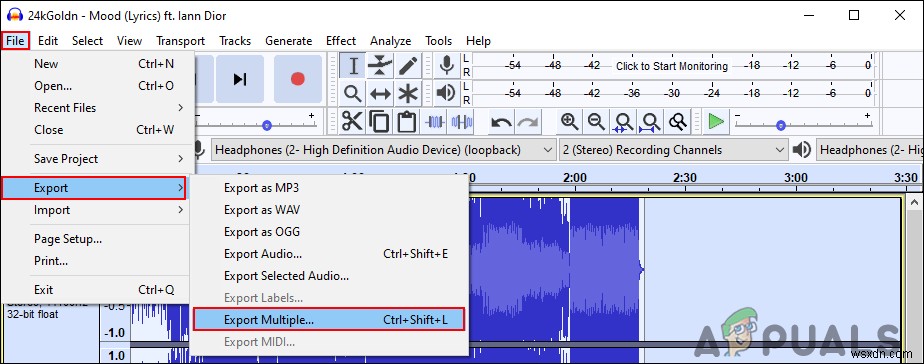
Task: Click the playback meter speaker icon
Action: pyautogui.click(x=447, y=92)
